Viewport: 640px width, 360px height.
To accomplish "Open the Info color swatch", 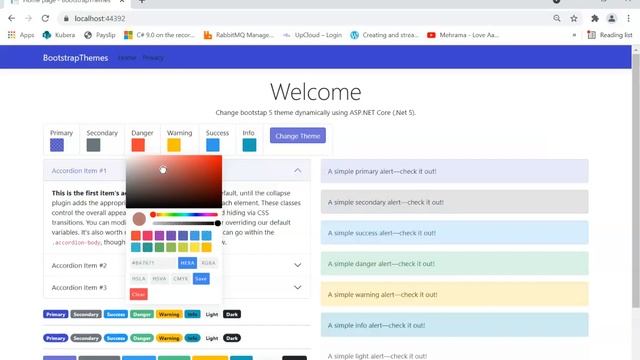I will (x=249, y=145).
